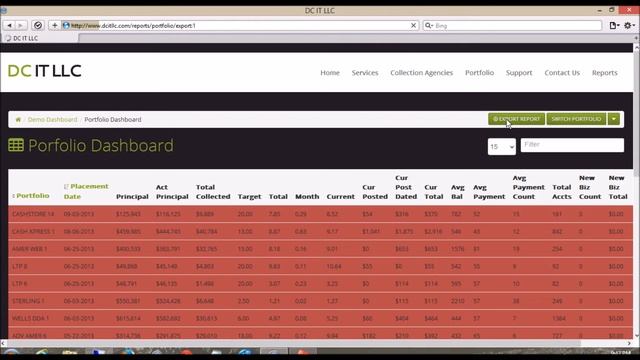Select the STERLING 1 portfolio row name
The width and height of the screenshot is (640, 360).
[28, 301]
